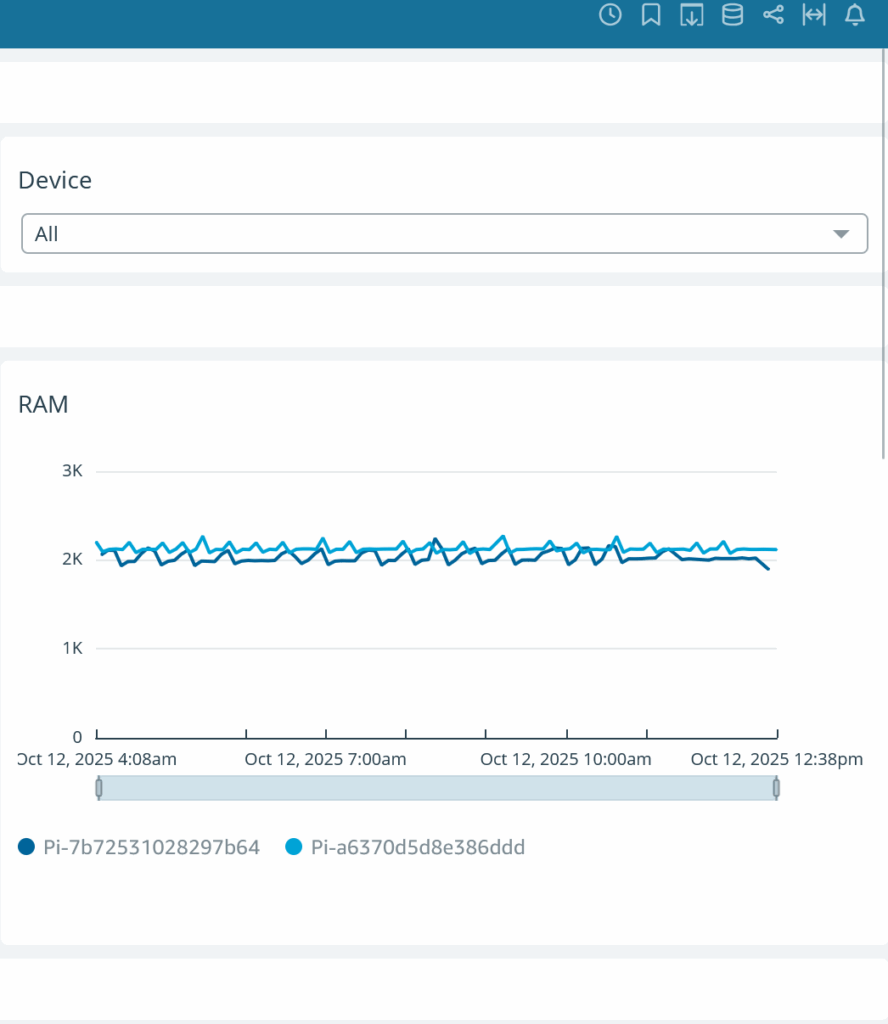
Task: Toggle the Pi-a6370d5d8e386ddd series label
Action: 417,848
